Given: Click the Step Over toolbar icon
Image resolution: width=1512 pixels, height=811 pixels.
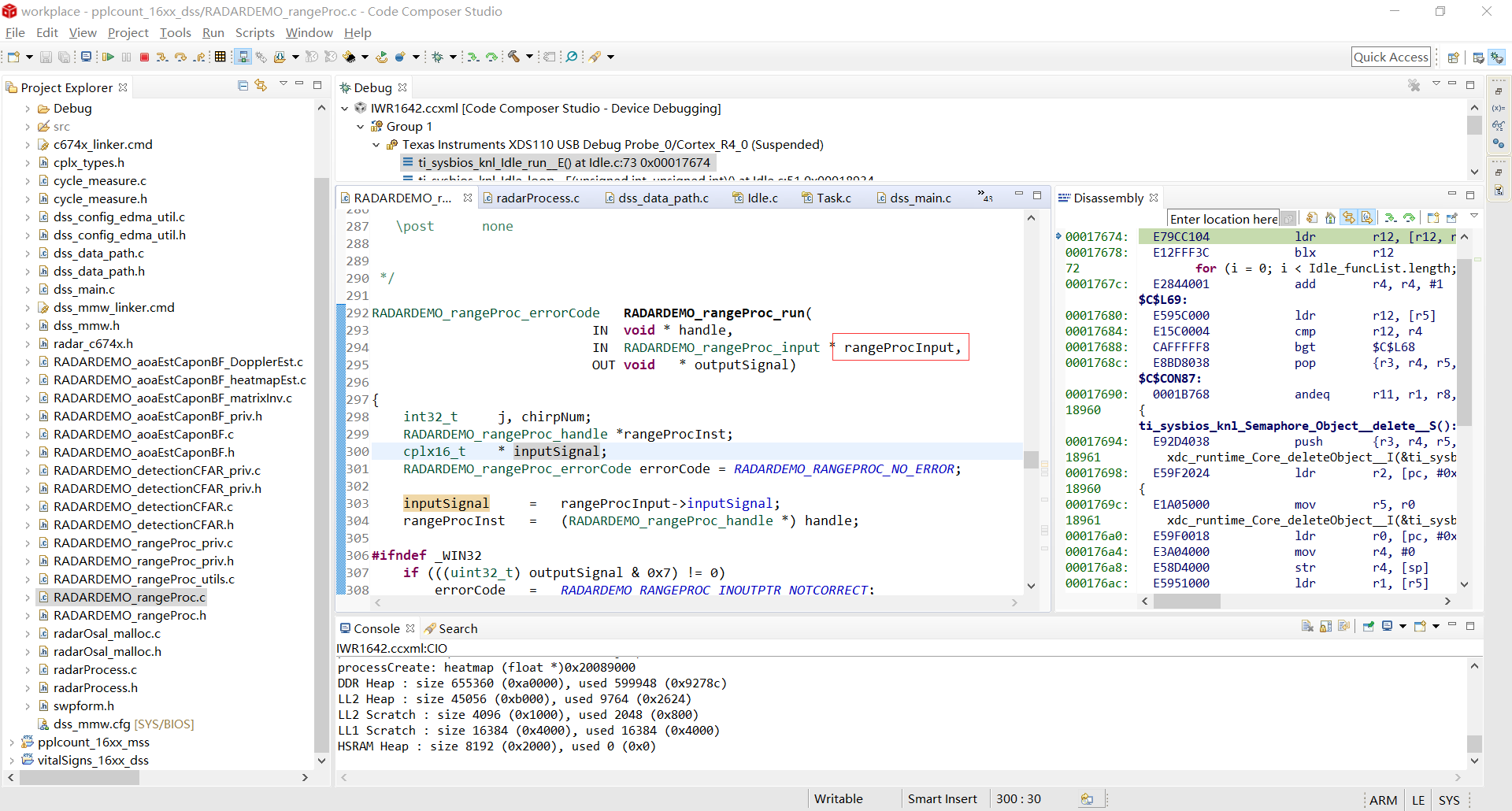Looking at the screenshot, I should [180, 57].
